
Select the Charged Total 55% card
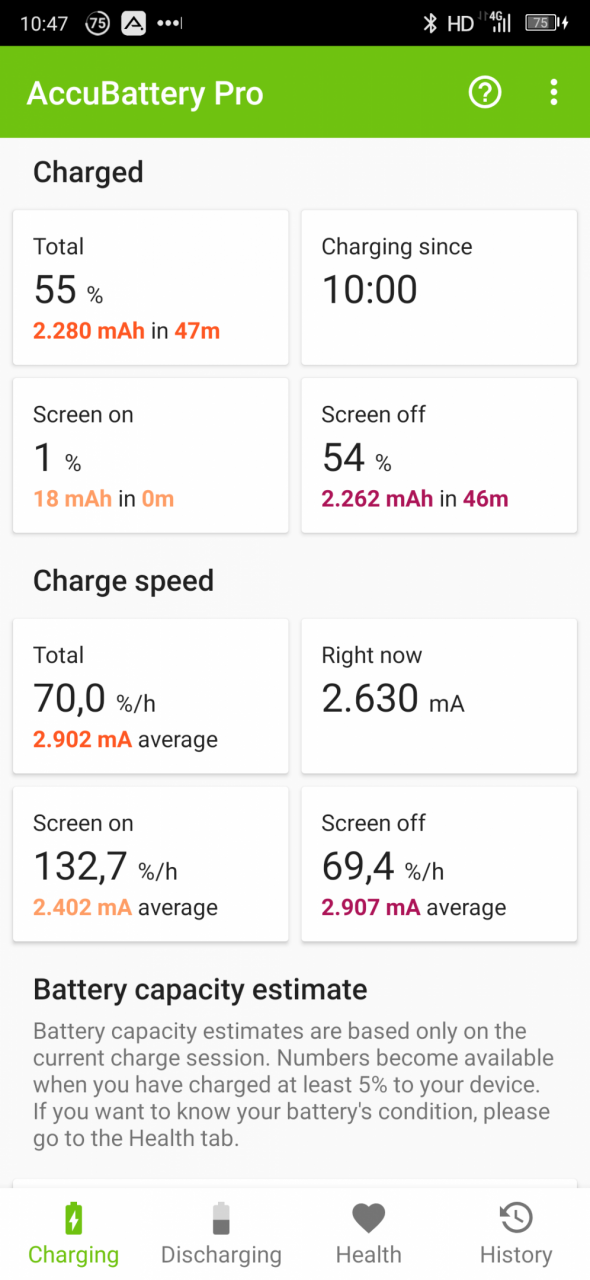151,287
